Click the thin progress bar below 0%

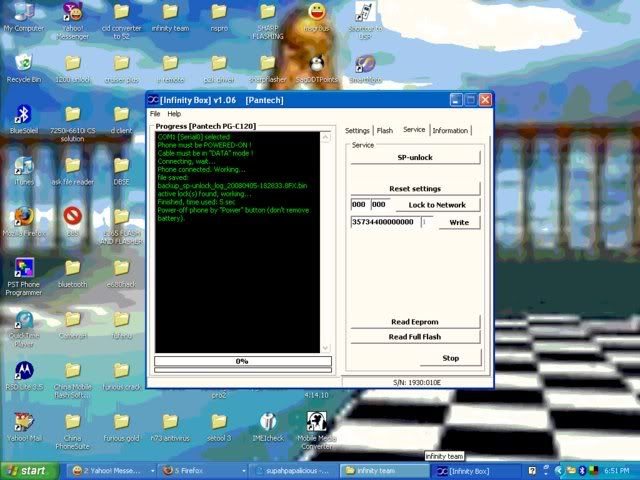pos(243,370)
